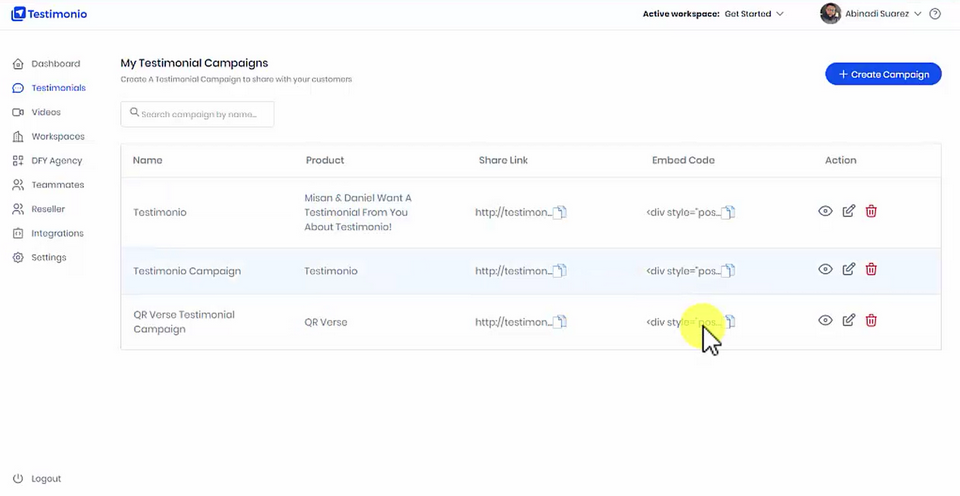Click the Embed Code column header
Image resolution: width=960 pixels, height=496 pixels.
pos(683,160)
